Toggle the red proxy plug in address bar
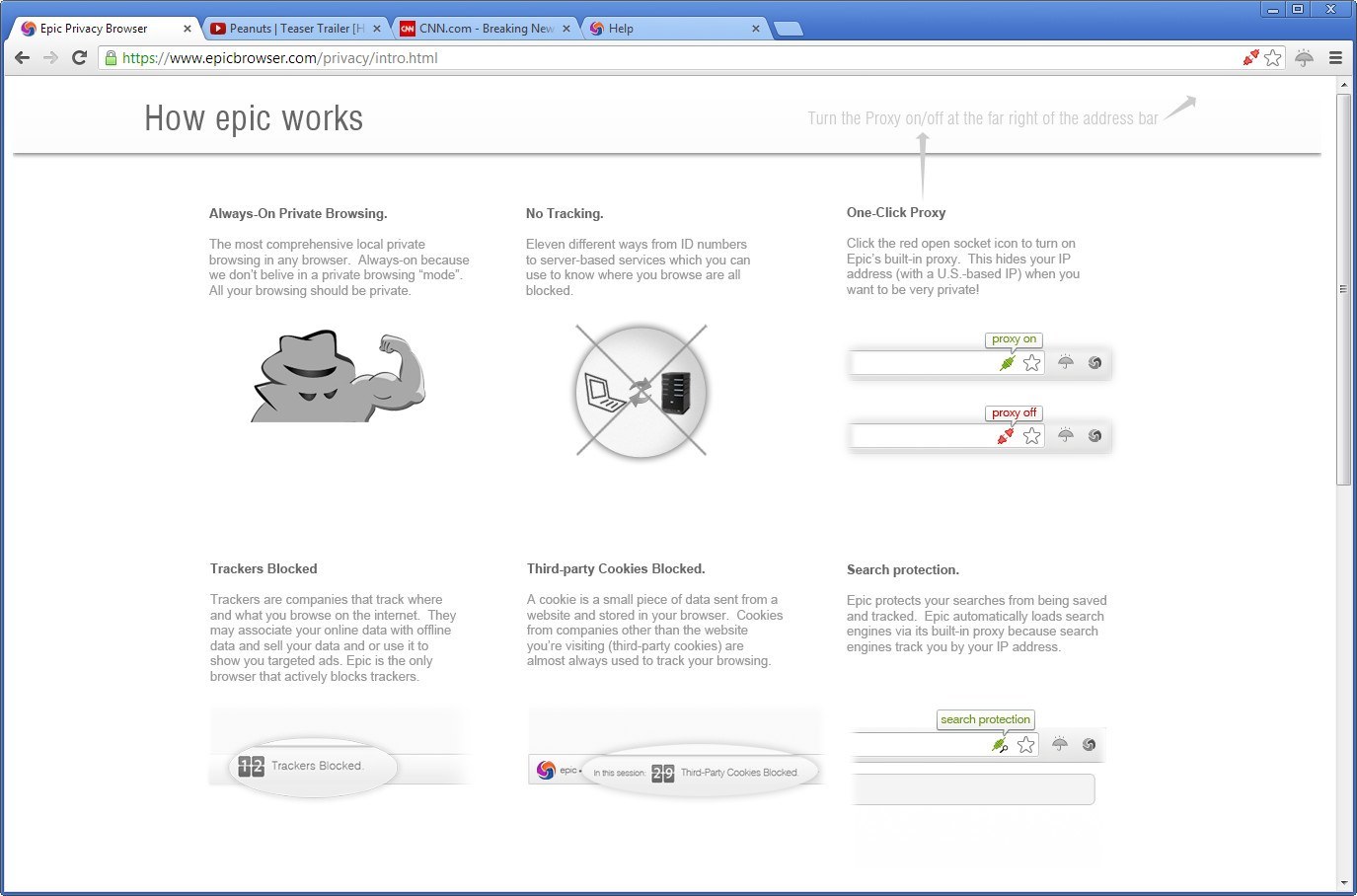This screenshot has width=1357, height=896. point(1250,58)
